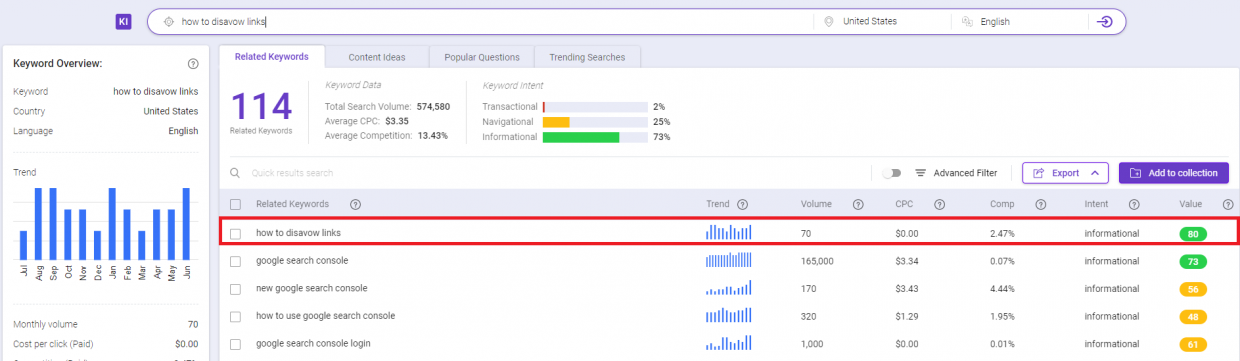
Task: Switch to Content Ideas tab
Action: 376,57
